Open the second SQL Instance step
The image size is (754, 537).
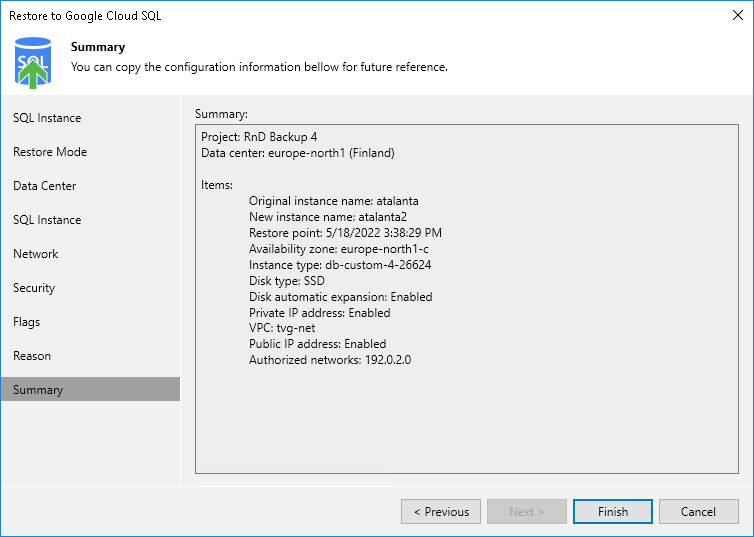[47, 220]
